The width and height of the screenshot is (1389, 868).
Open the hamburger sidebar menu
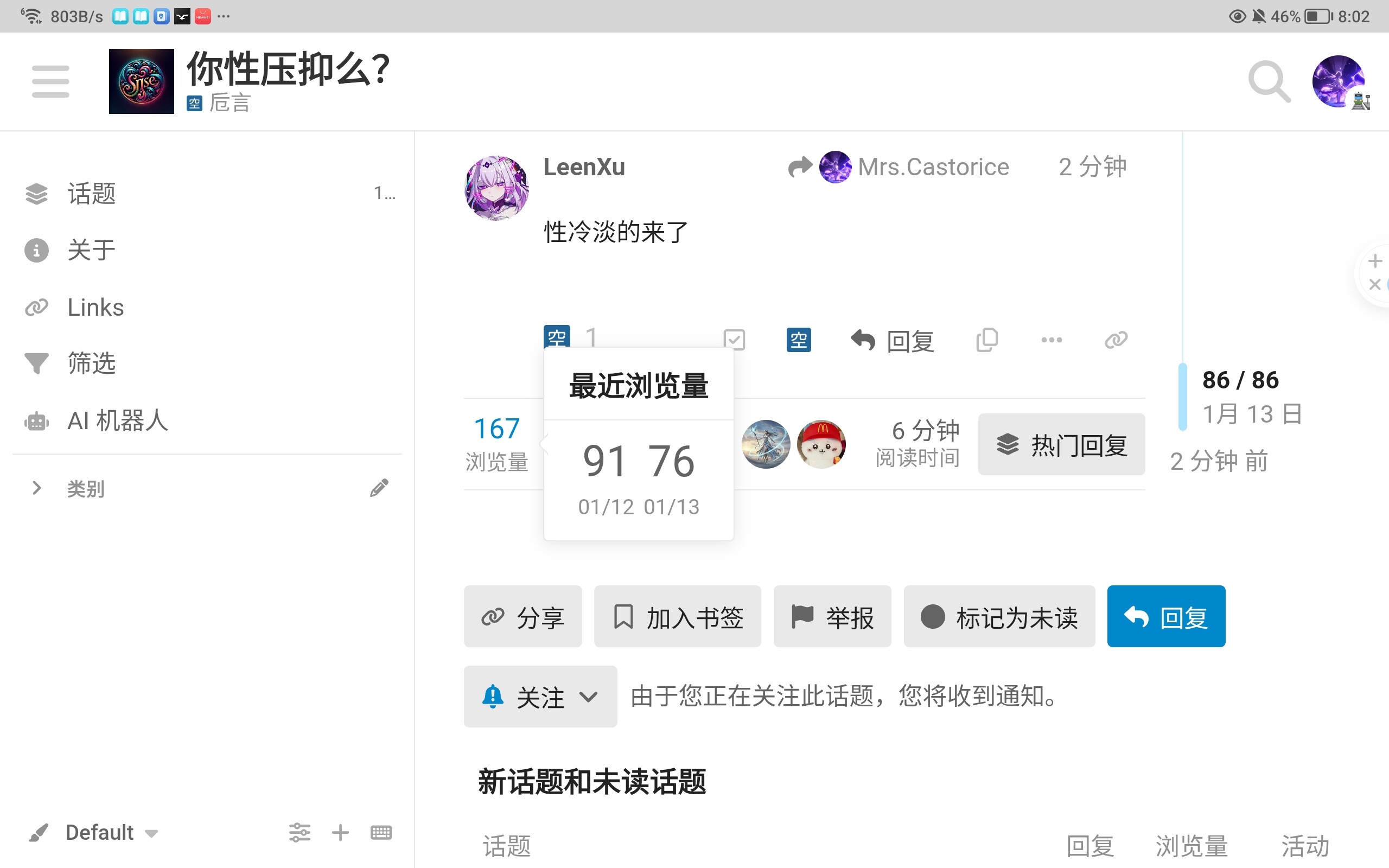tap(50, 81)
